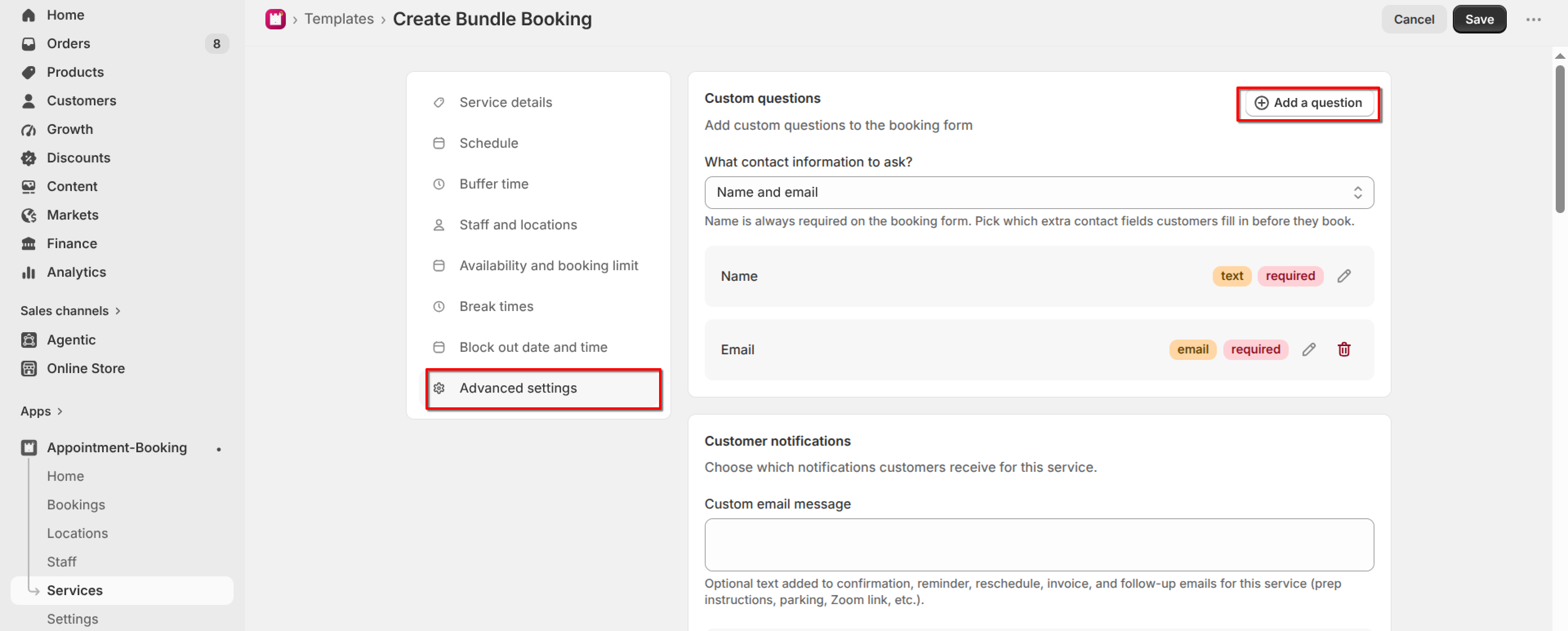
Task: Open Bookings under Appointment-Booking
Action: pos(76,504)
